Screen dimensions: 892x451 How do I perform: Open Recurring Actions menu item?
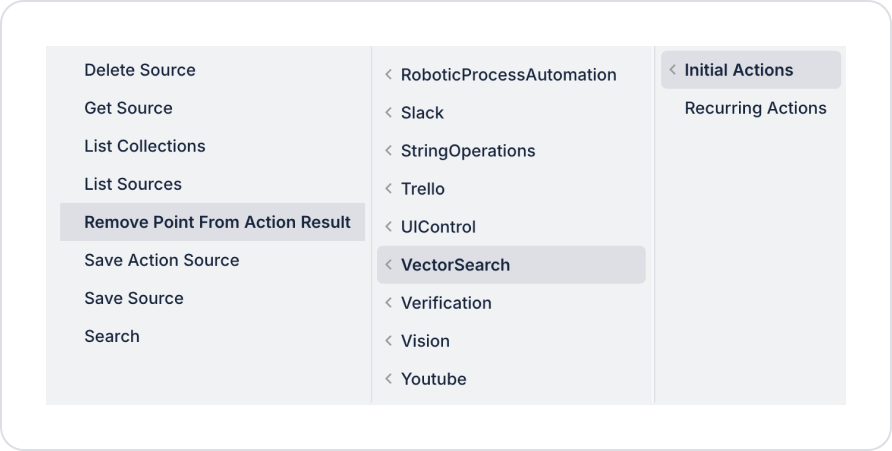(755, 108)
